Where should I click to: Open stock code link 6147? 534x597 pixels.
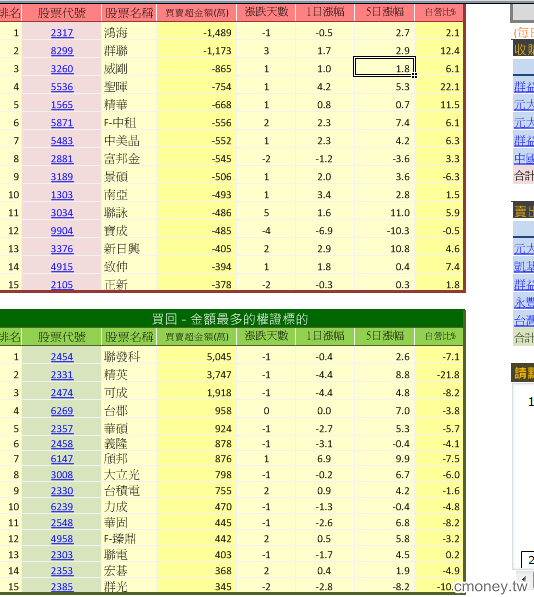pyautogui.click(x=62, y=459)
